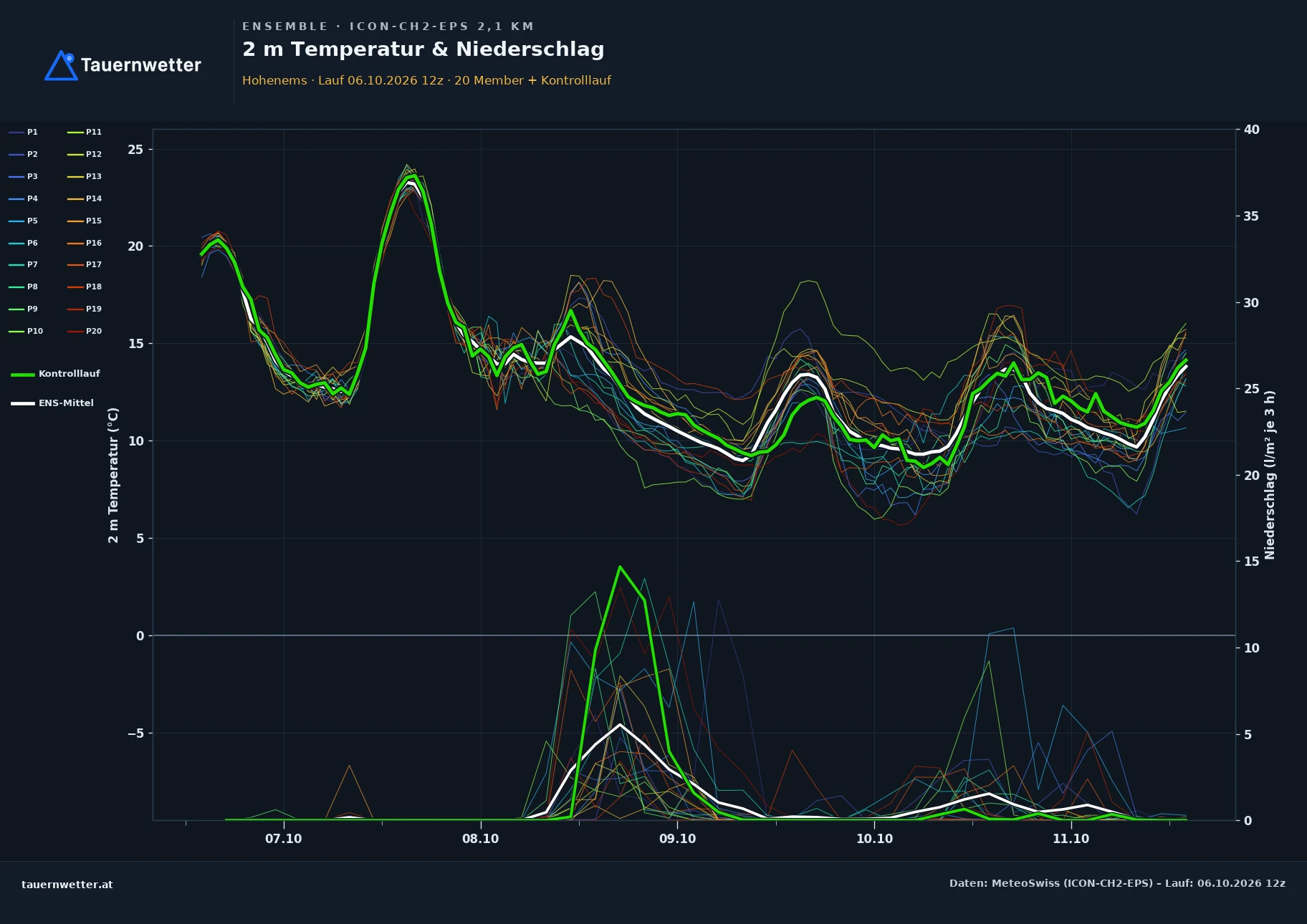Click the Kontrolllauf legend entry
The width and height of the screenshot is (1307, 924).
pyautogui.click(x=55, y=374)
